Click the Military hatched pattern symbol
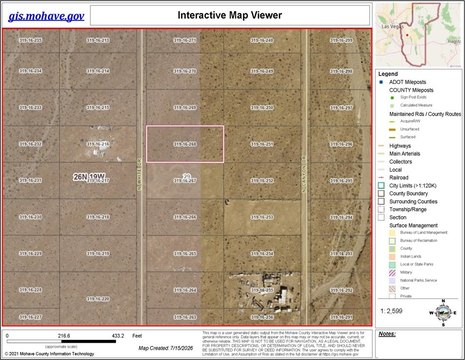465x360 pixels. click(x=392, y=273)
